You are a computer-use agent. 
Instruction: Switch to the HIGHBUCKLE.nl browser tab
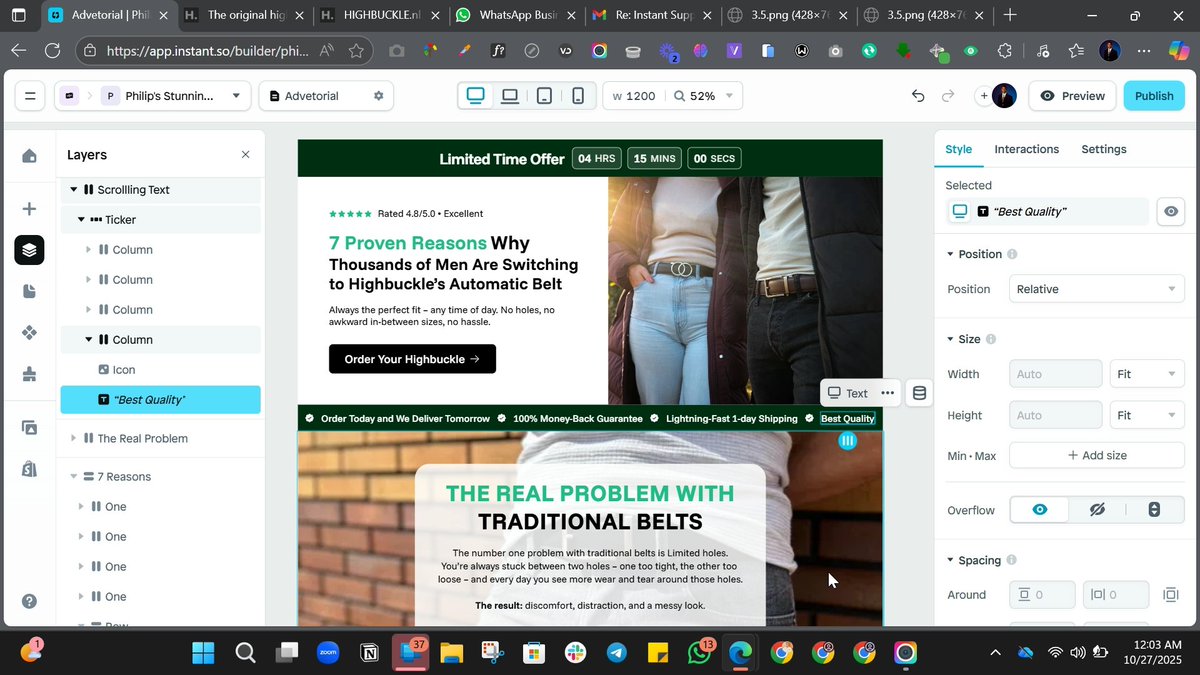click(379, 15)
